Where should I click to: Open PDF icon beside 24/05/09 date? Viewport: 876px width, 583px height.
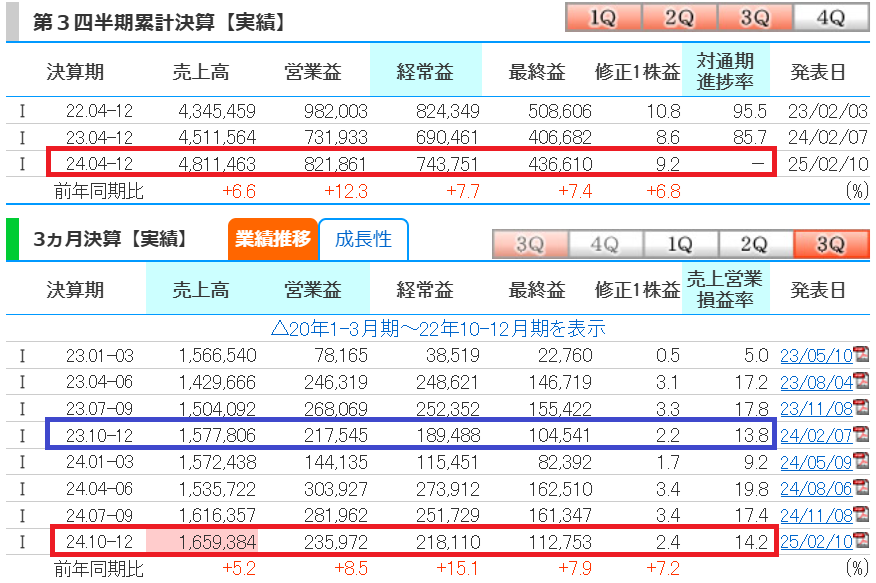click(861, 461)
